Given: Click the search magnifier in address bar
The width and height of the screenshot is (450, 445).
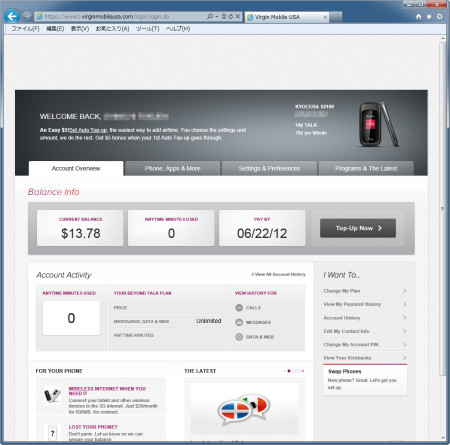Looking at the screenshot, I should click(x=210, y=16).
